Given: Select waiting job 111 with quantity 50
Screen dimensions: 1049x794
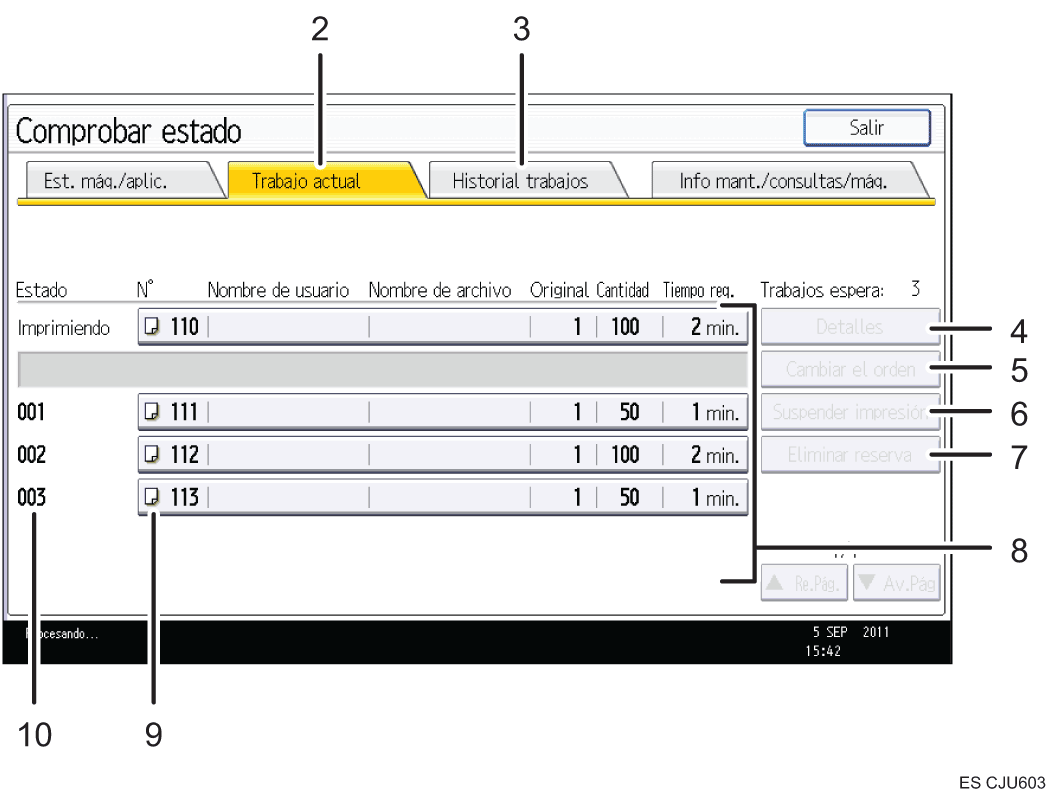Looking at the screenshot, I should (x=442, y=411).
